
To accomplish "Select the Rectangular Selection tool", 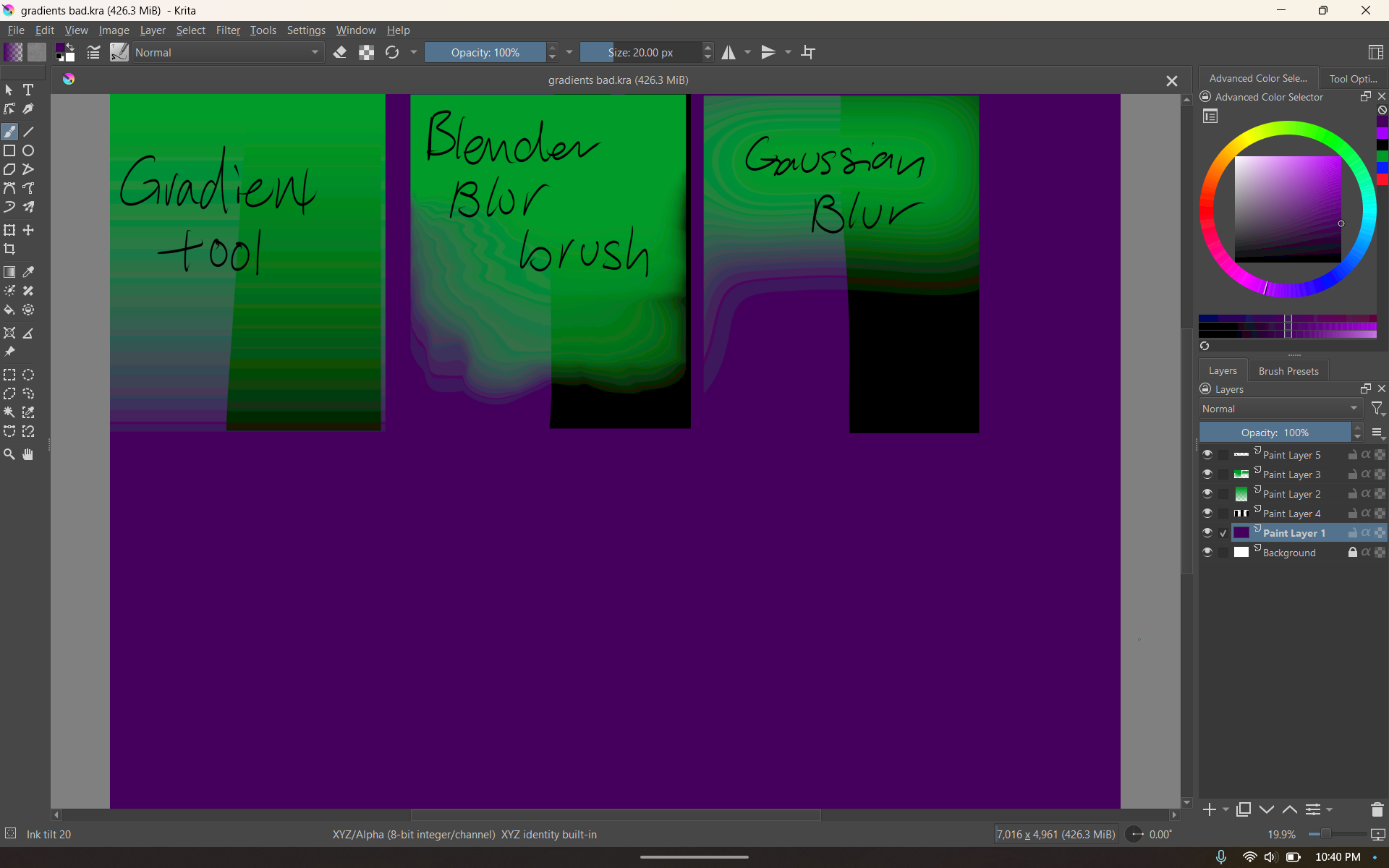I will click(x=9, y=375).
